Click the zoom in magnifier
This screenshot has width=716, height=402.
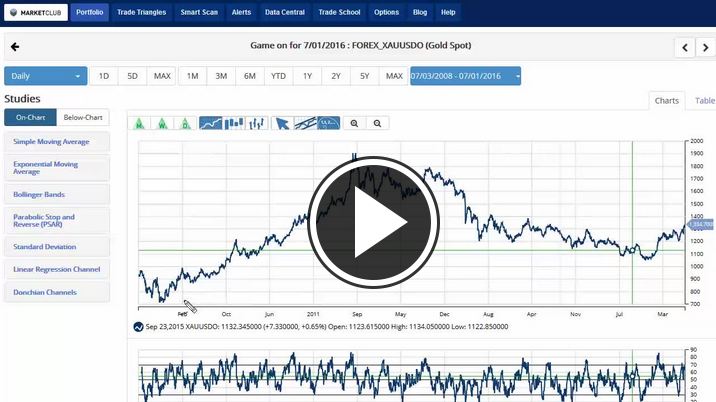coord(354,123)
